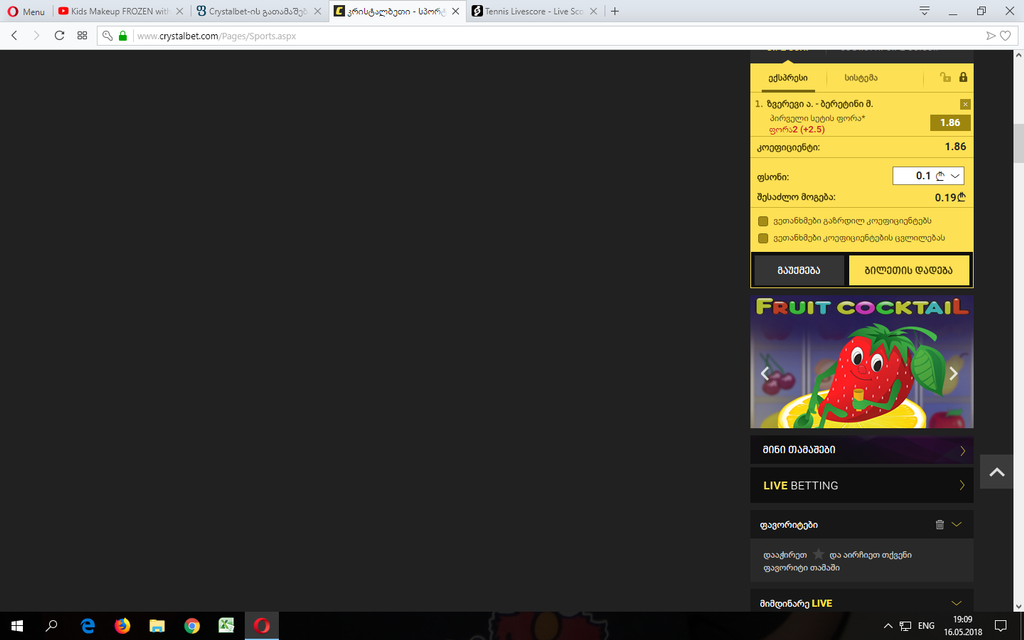Collapse the ფავორიტები panel

957,524
